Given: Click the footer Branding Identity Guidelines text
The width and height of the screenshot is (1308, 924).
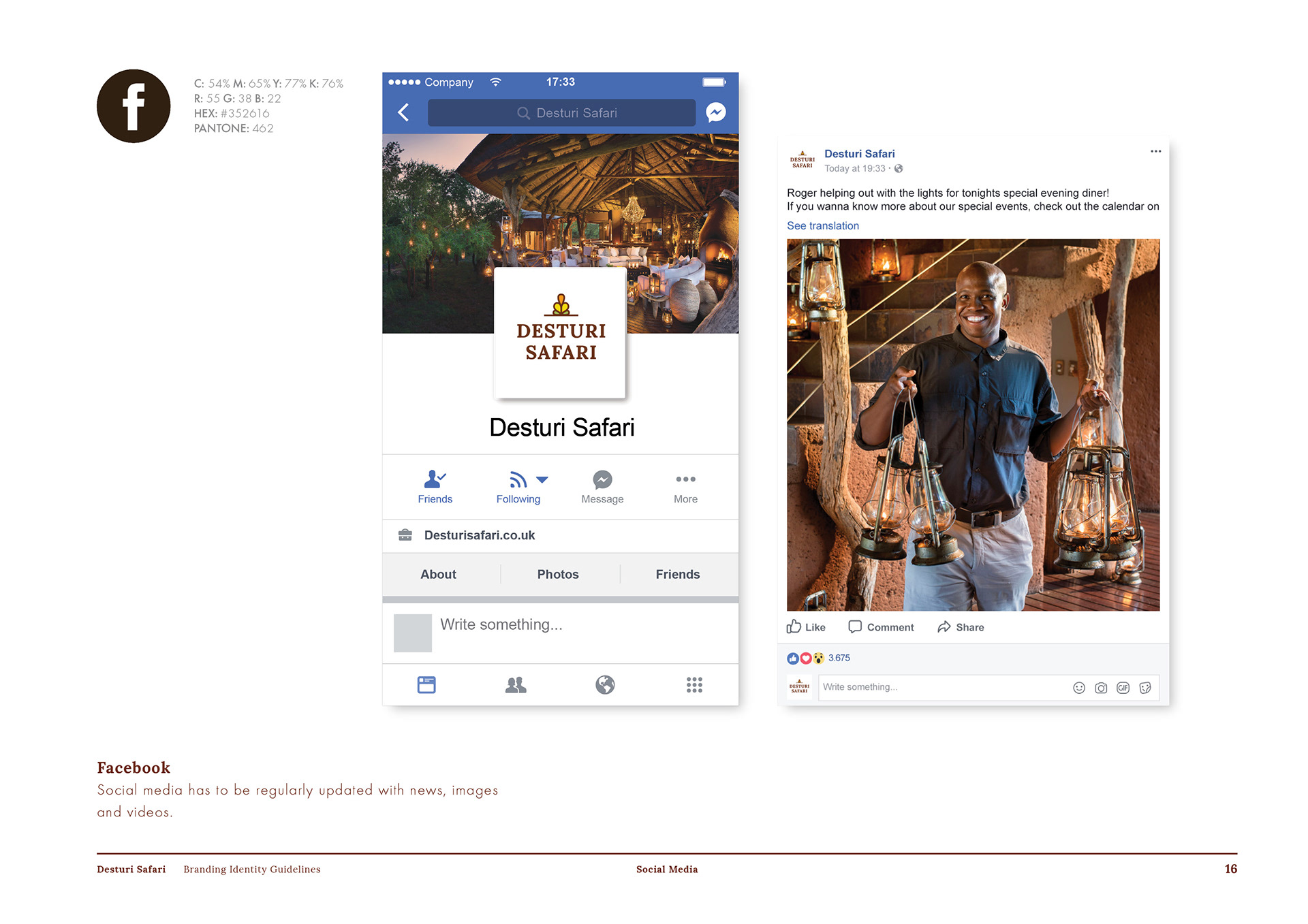Looking at the screenshot, I should [x=252, y=870].
